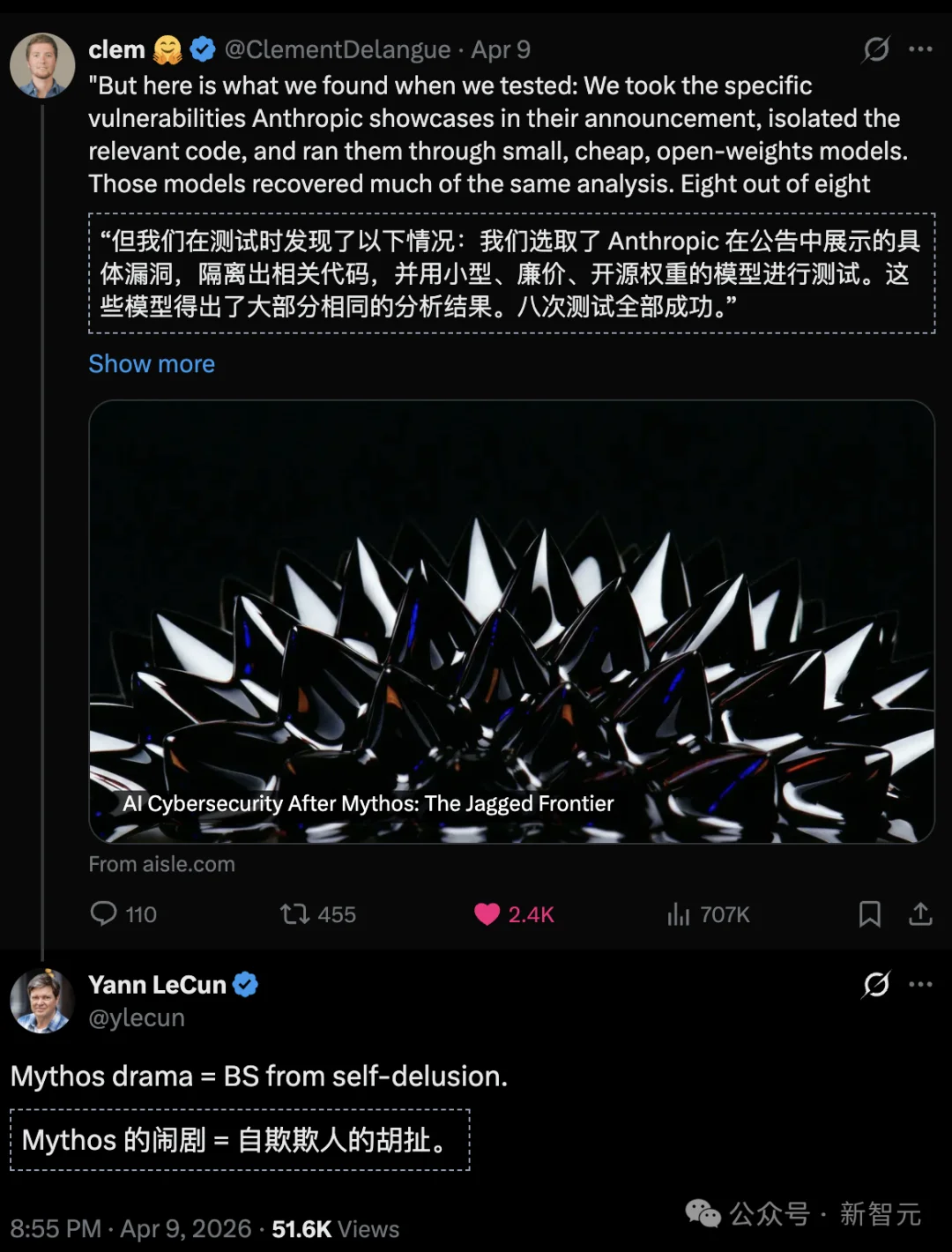Click the reply icon on clem's post

pos(104,913)
